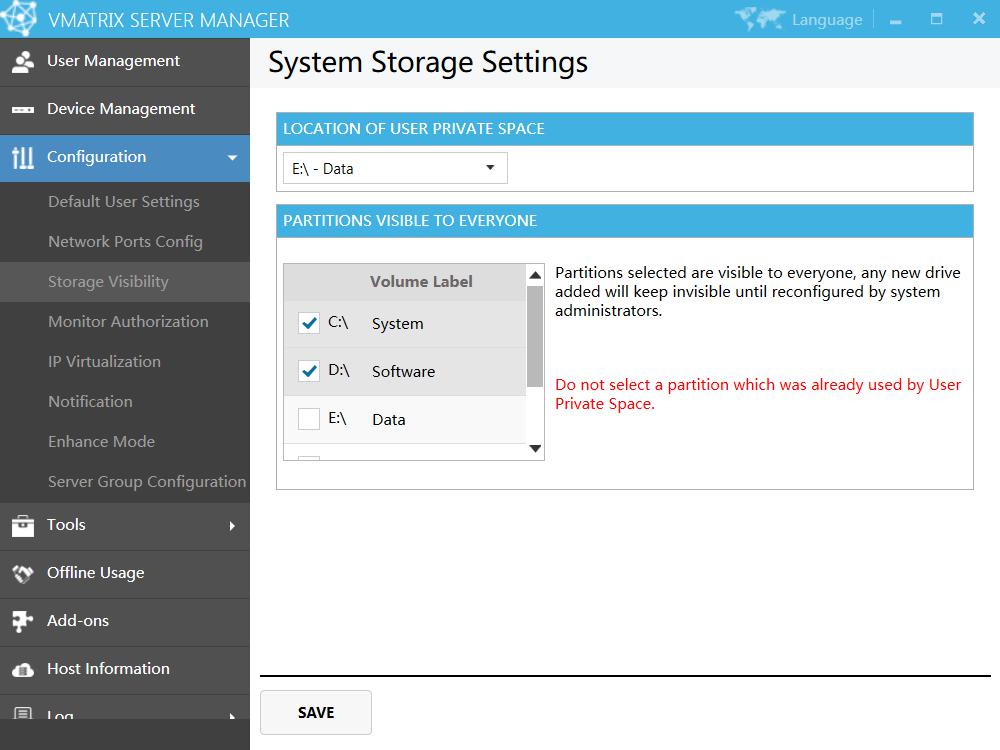Click the "Software" volume label text

pyautogui.click(x=403, y=372)
